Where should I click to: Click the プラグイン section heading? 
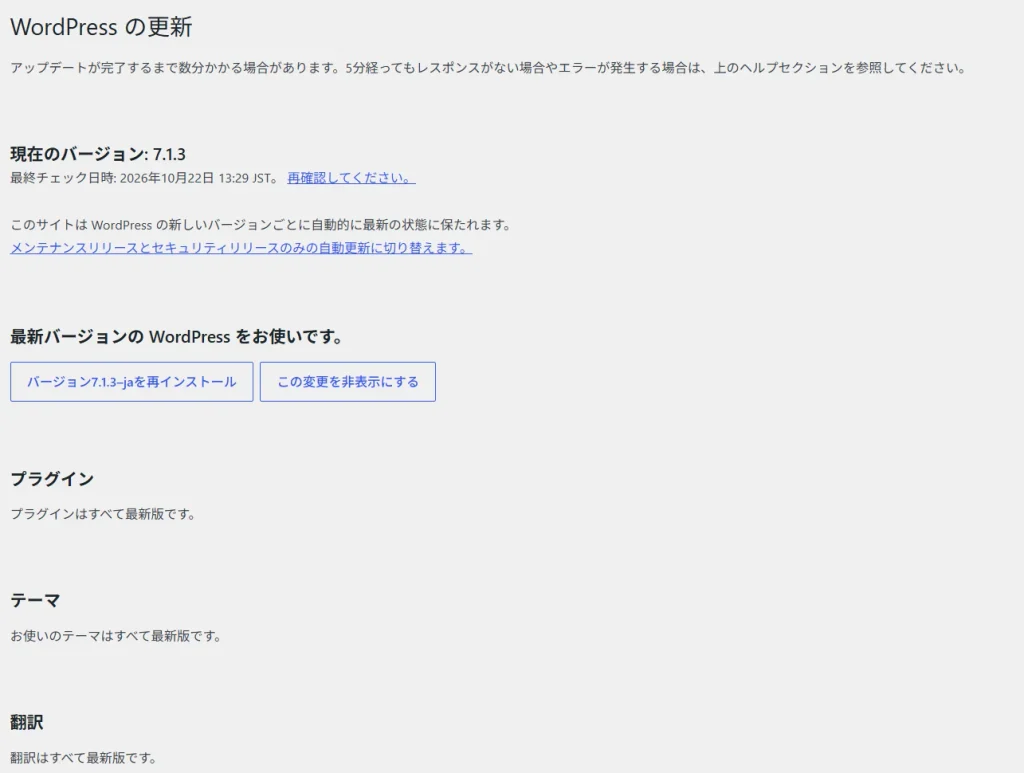tap(52, 479)
